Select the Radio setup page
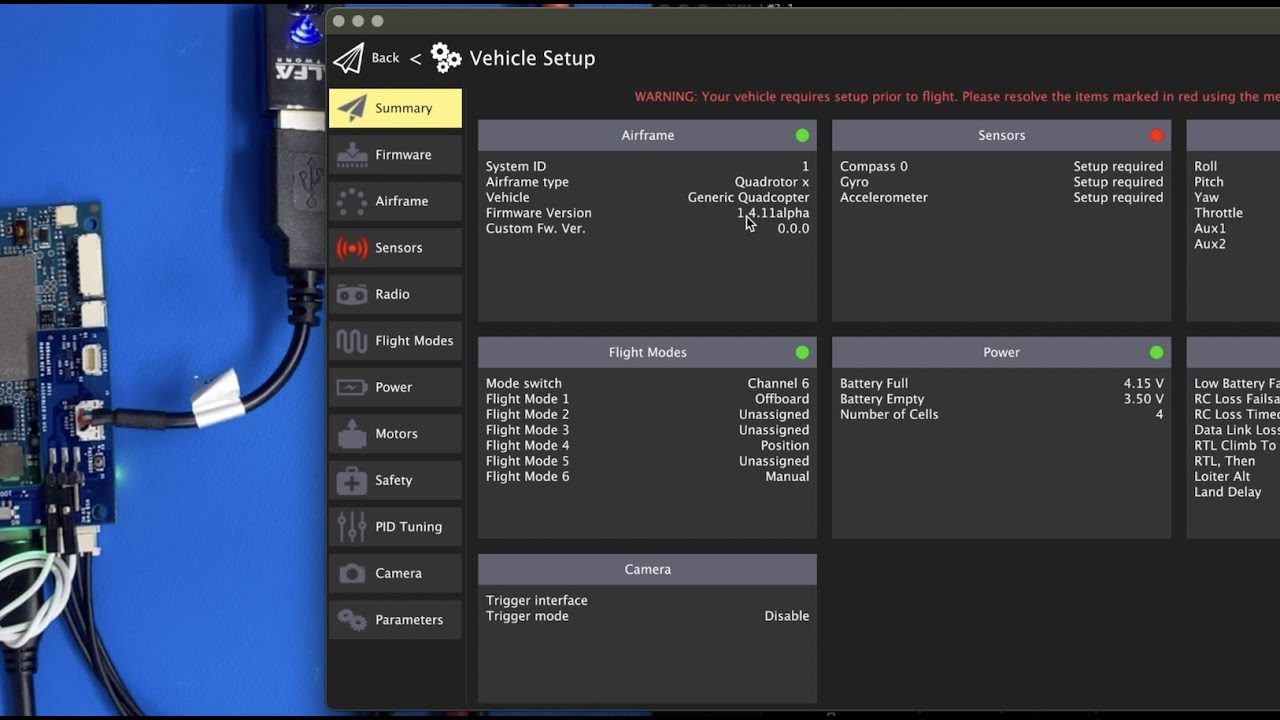Image resolution: width=1280 pixels, height=720 pixels. tap(395, 294)
